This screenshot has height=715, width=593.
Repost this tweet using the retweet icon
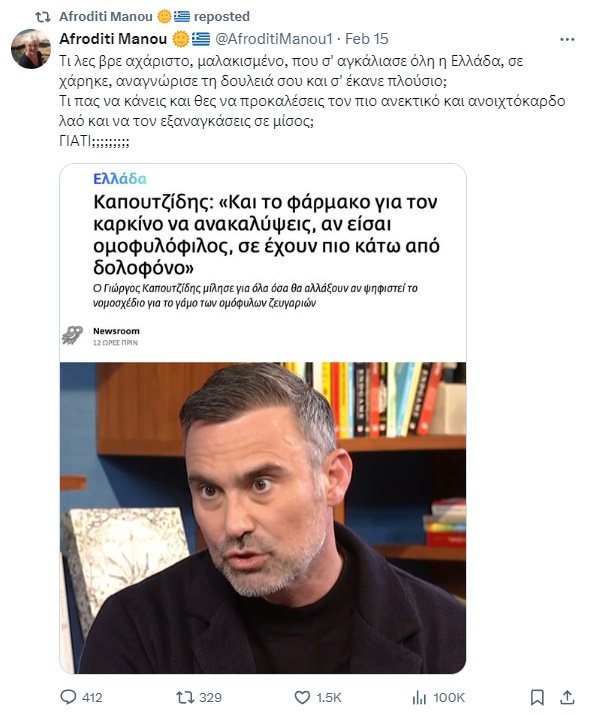tap(185, 697)
